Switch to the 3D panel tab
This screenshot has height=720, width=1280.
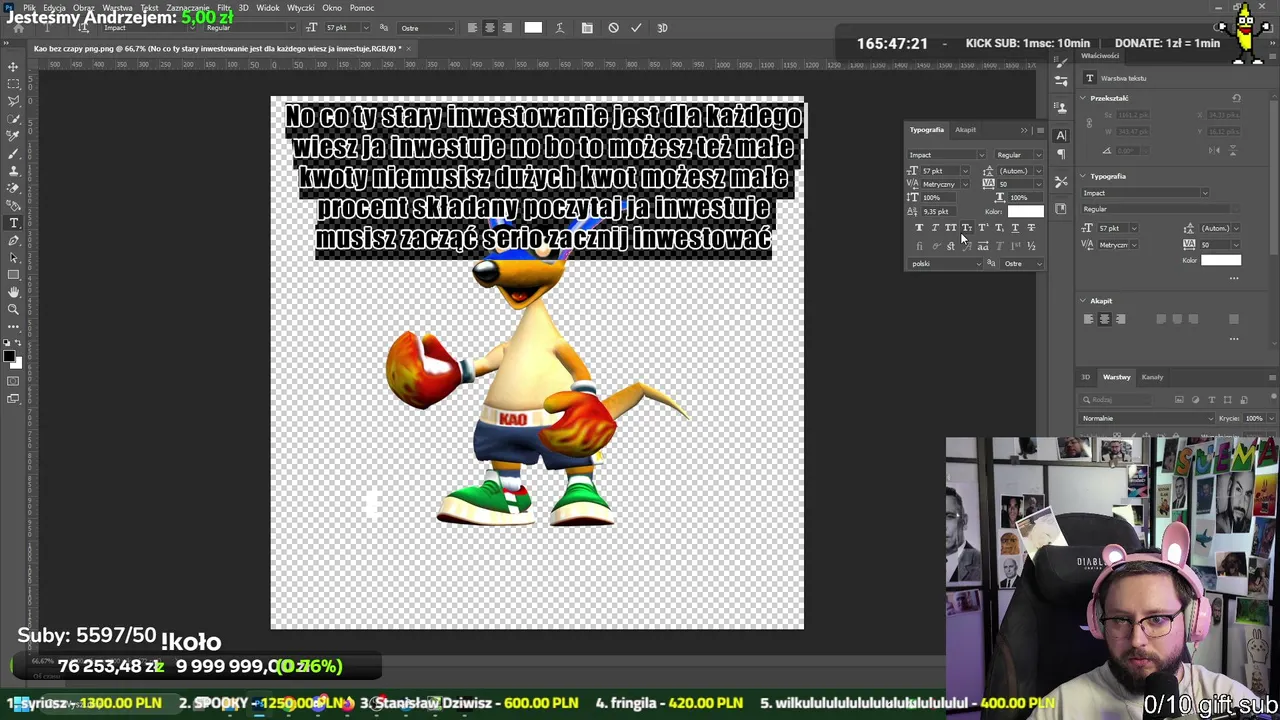(x=1085, y=377)
